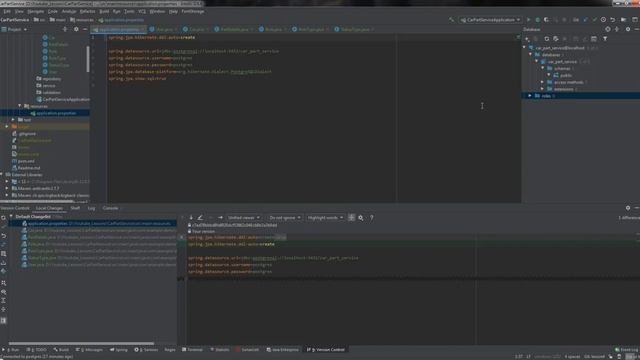This screenshot has width=640, height=360.
Task: Switch to Console tab in Version Control
Action: click(x=110, y=208)
